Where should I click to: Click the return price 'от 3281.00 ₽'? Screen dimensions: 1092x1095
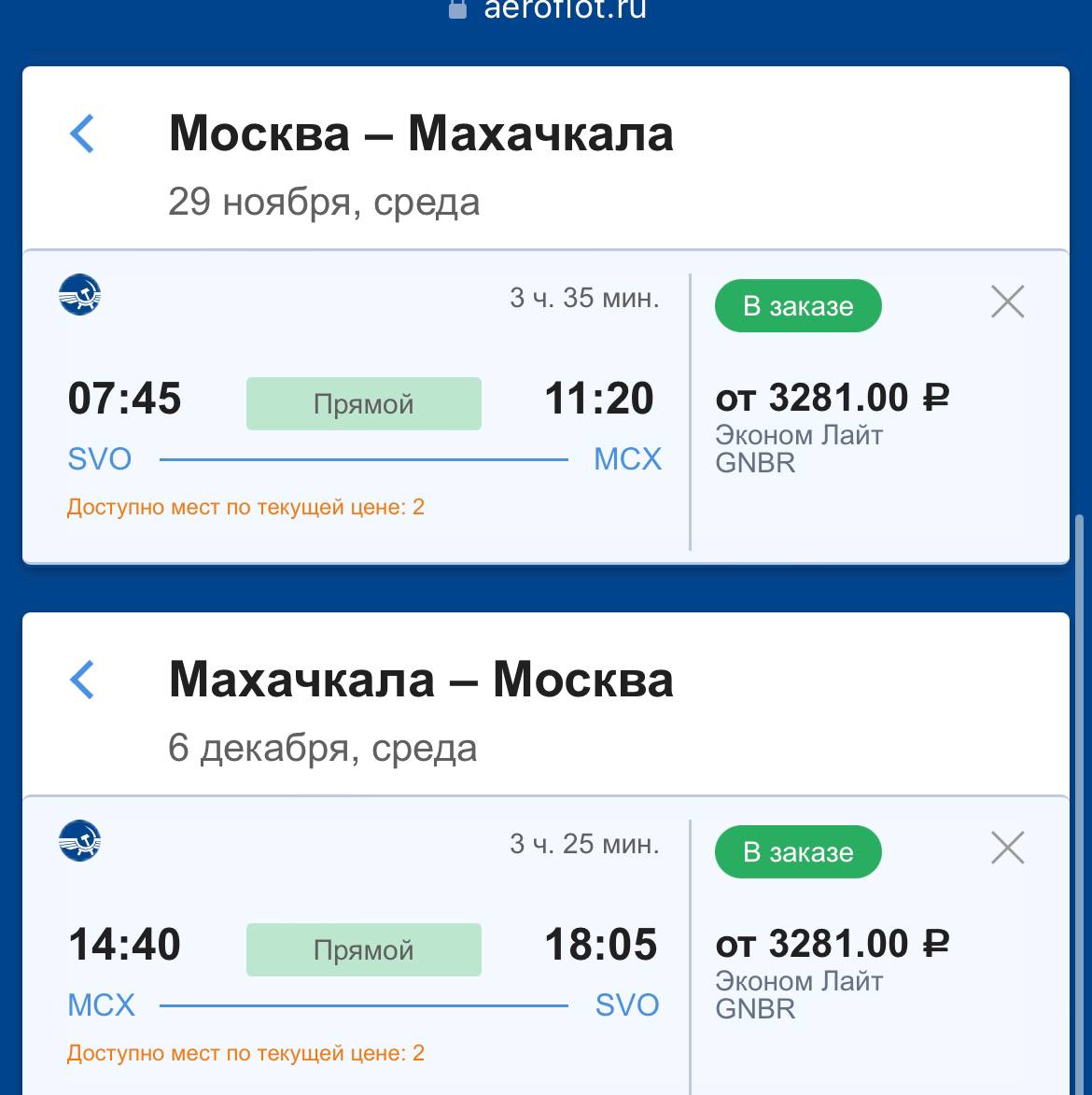[832, 945]
